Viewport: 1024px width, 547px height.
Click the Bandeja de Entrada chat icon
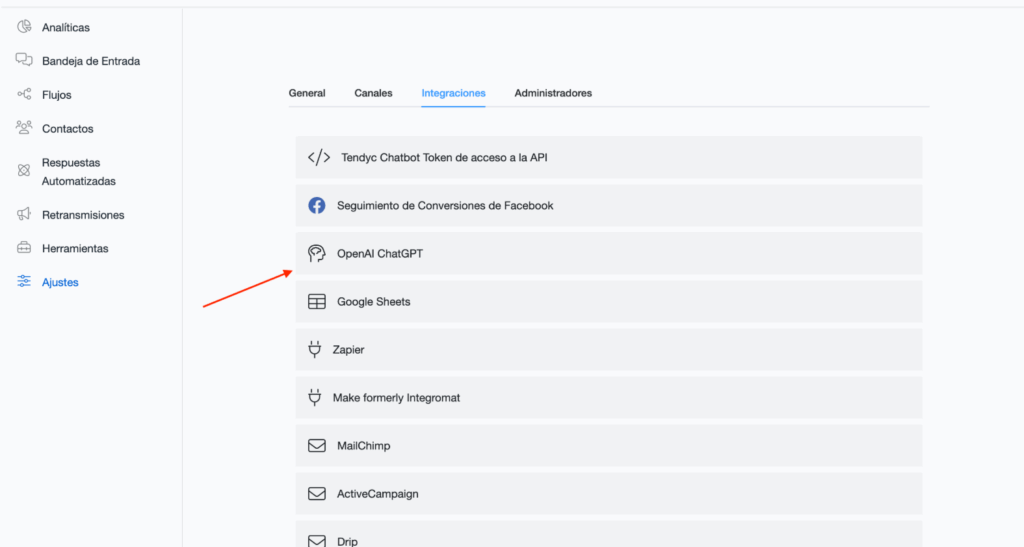(24, 60)
